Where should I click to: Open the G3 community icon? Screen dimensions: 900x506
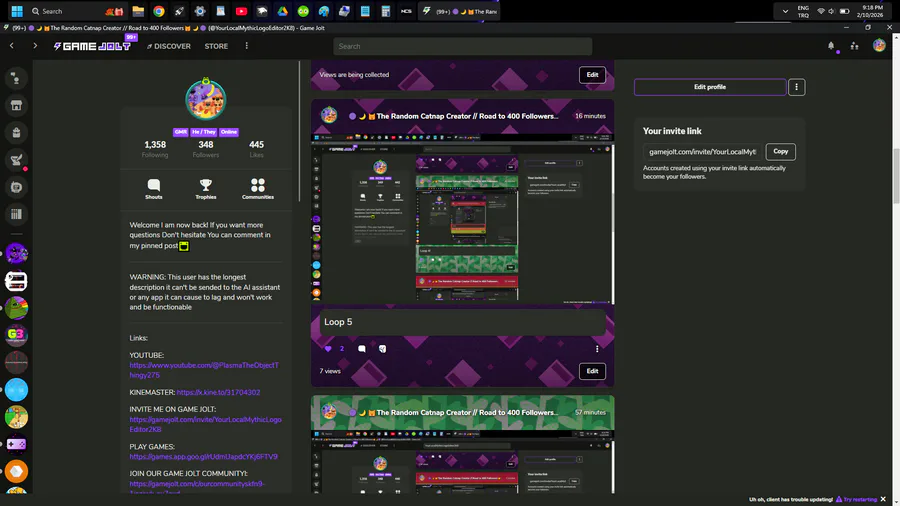point(16,335)
